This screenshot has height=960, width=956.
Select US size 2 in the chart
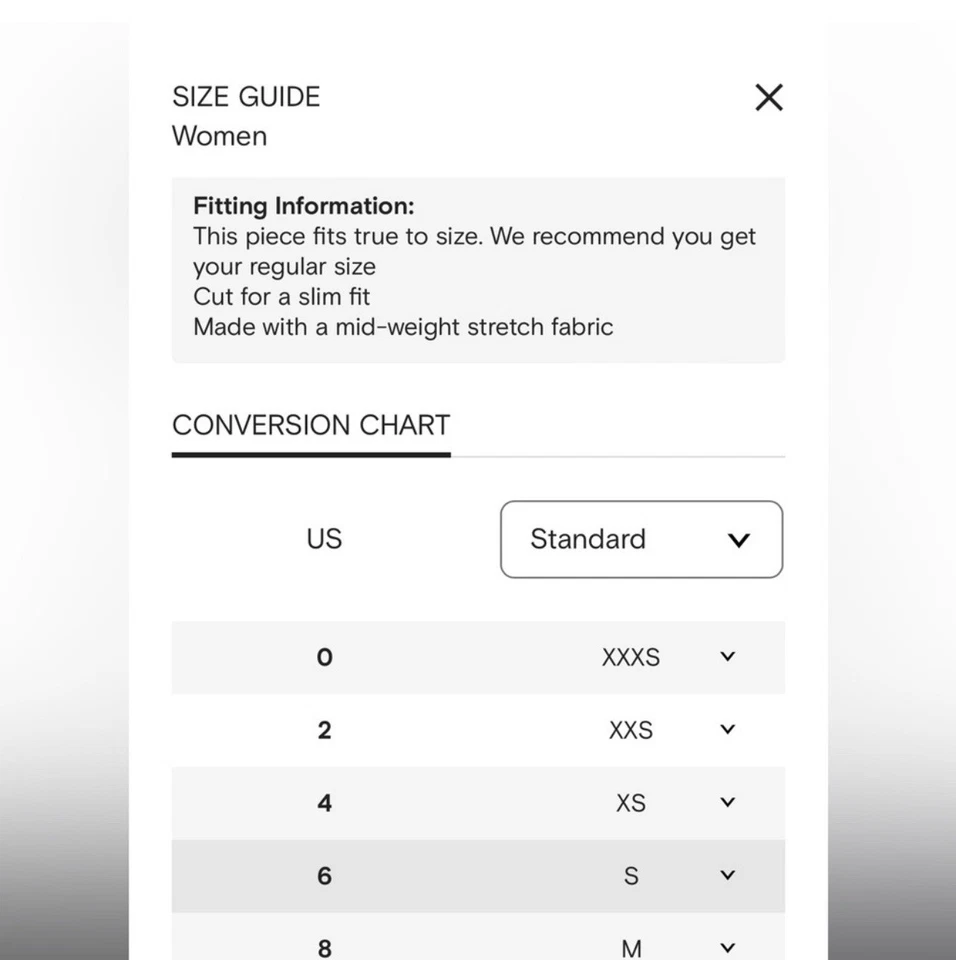click(x=324, y=730)
